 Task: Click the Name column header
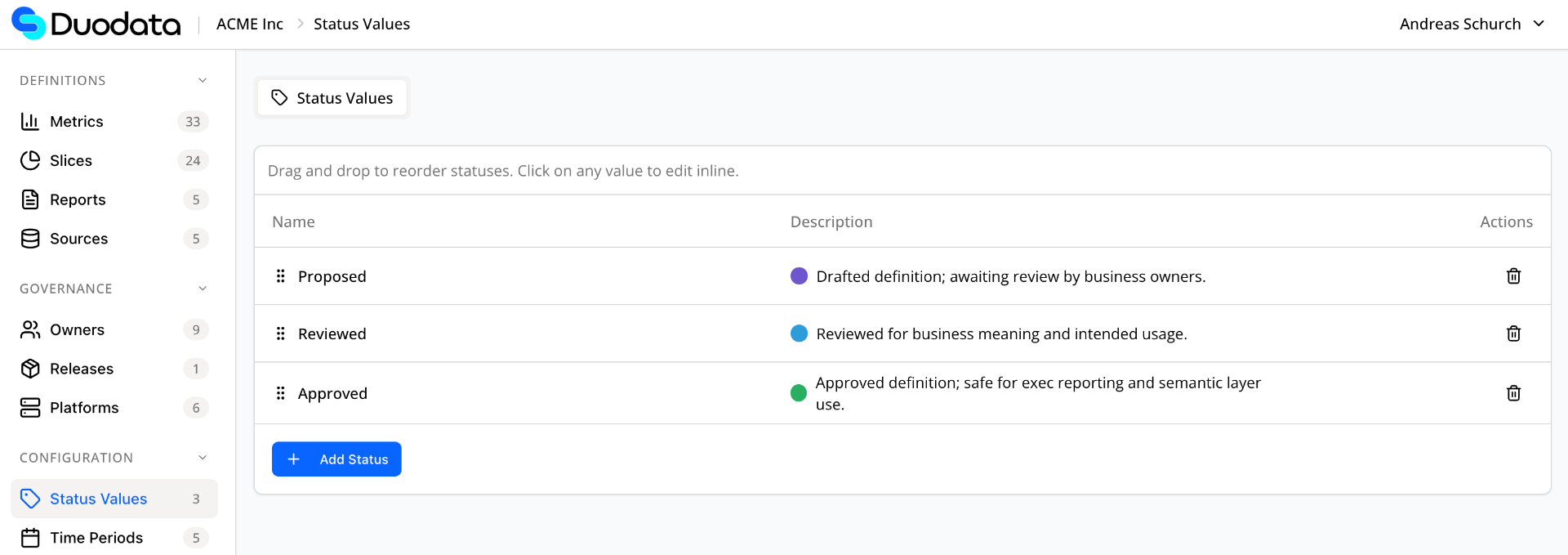[x=293, y=222]
